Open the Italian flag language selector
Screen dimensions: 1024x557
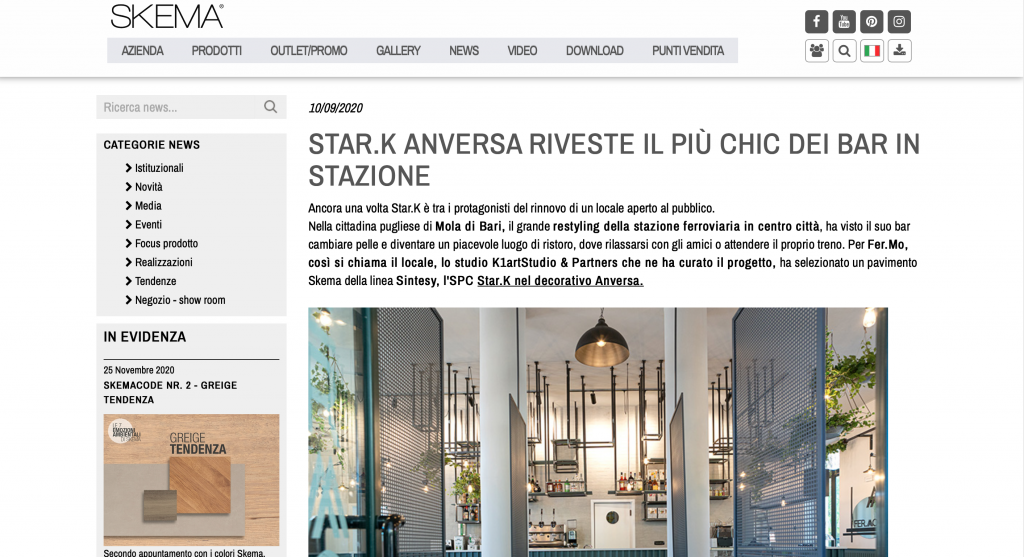pyautogui.click(x=872, y=51)
